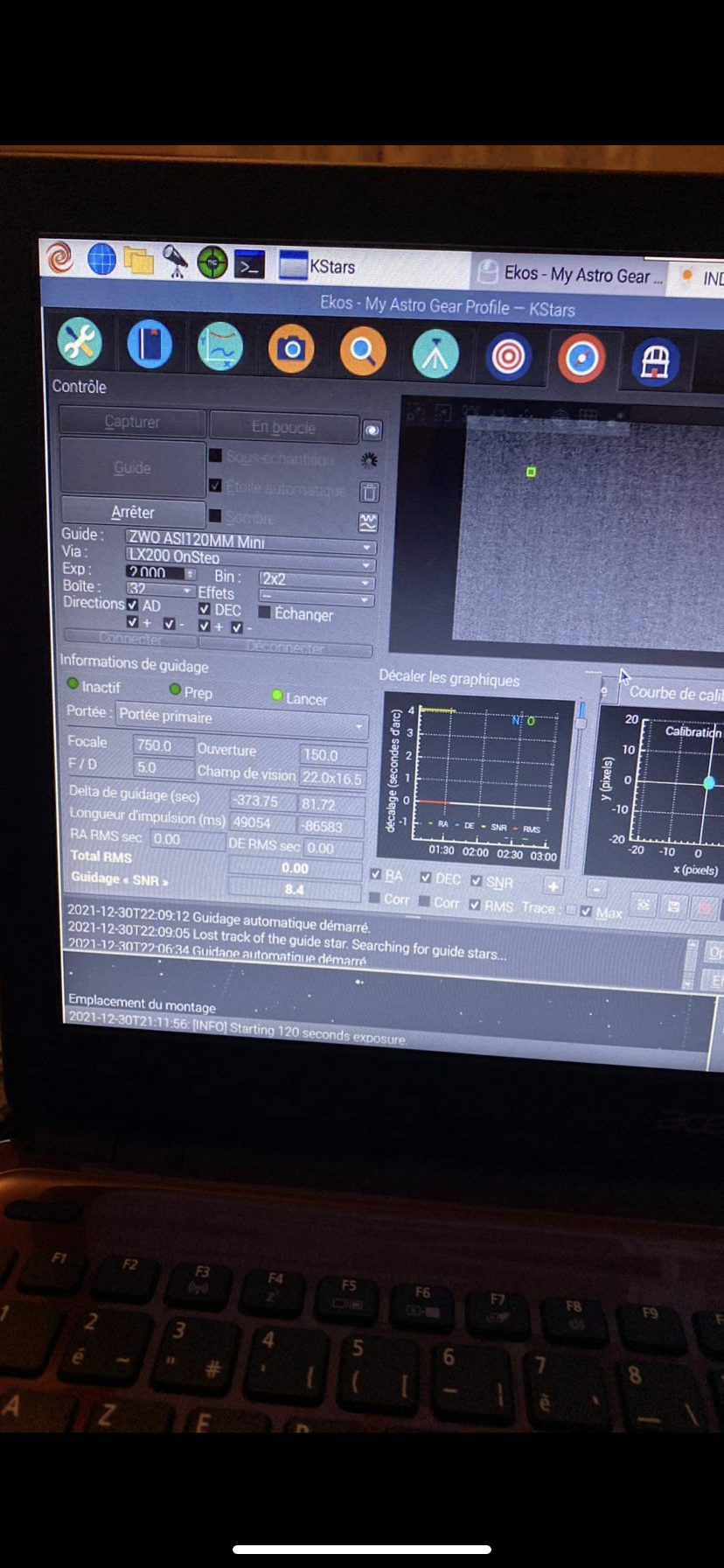Open the Guide camera dropdown ZWO ASI120MM Mini

[250, 542]
